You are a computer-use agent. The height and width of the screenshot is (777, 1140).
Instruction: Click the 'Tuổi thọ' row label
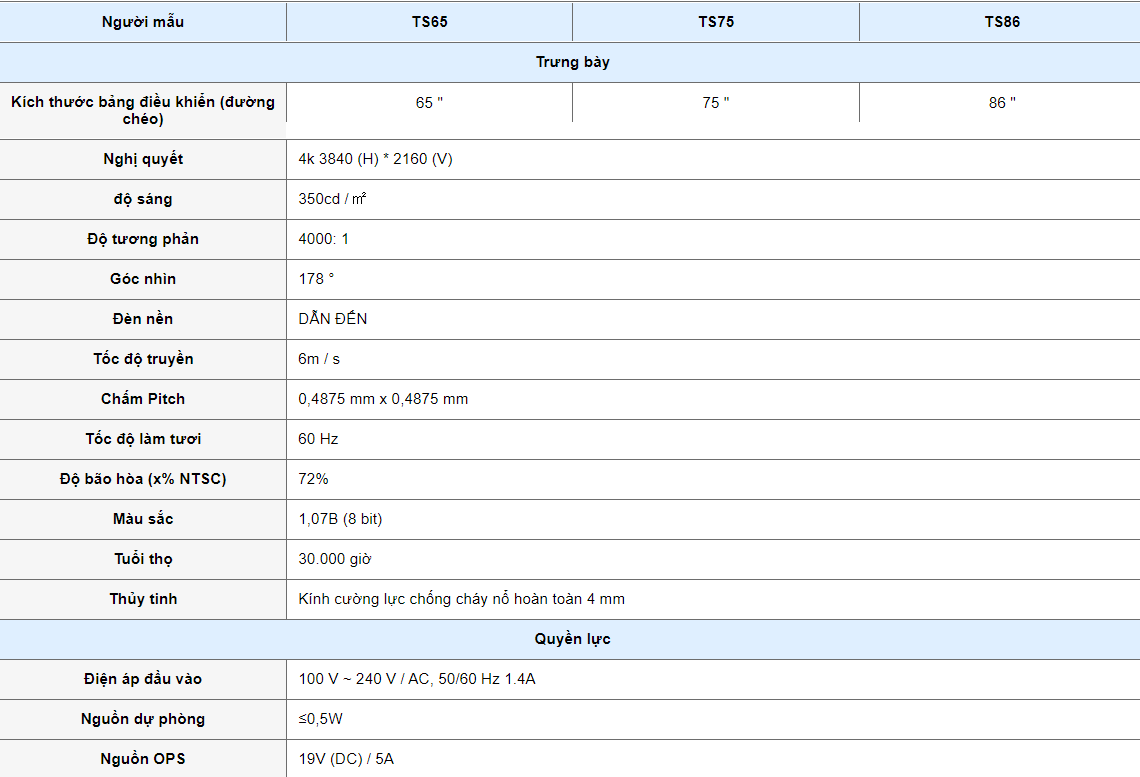143,559
